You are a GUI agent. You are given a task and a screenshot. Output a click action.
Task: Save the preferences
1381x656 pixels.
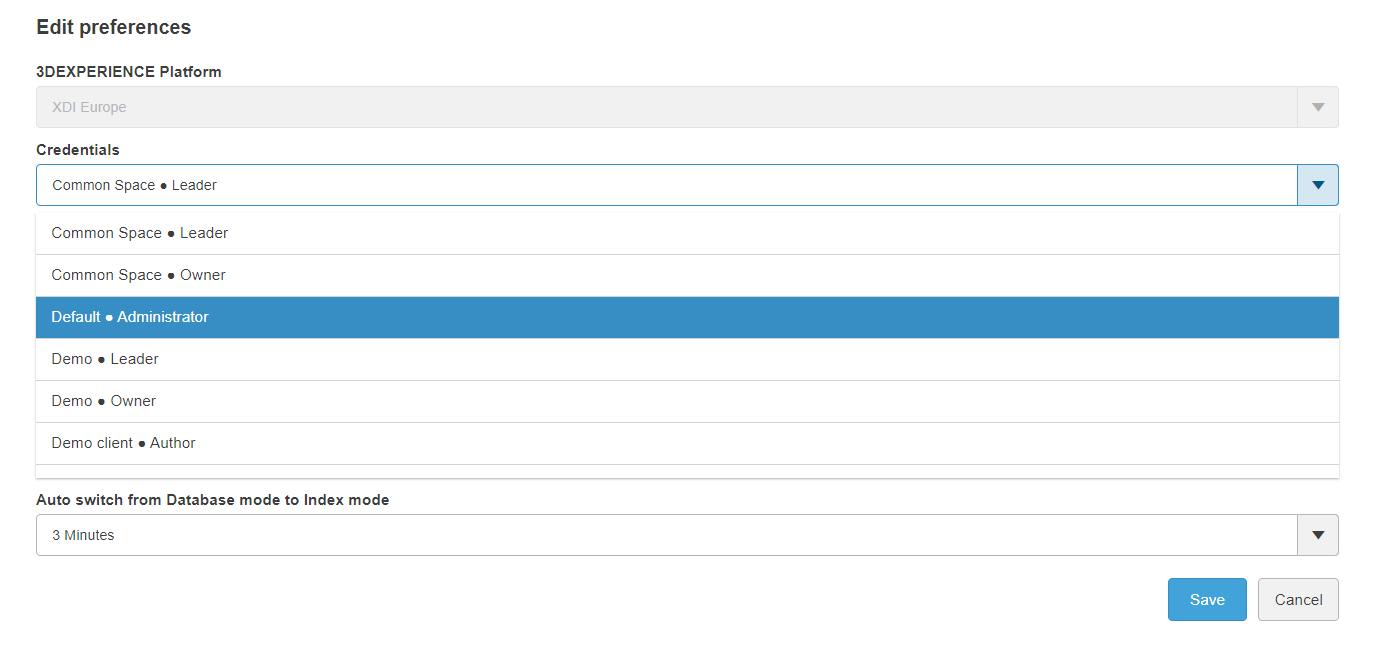pyautogui.click(x=1206, y=599)
